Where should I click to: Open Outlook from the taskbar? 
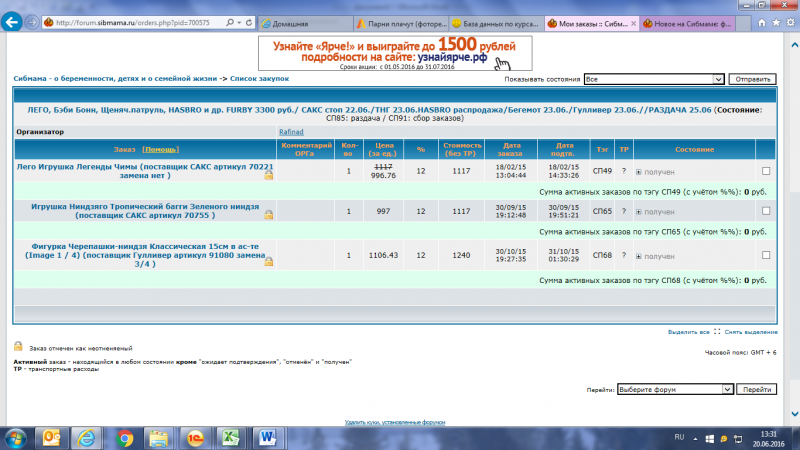pos(51,438)
